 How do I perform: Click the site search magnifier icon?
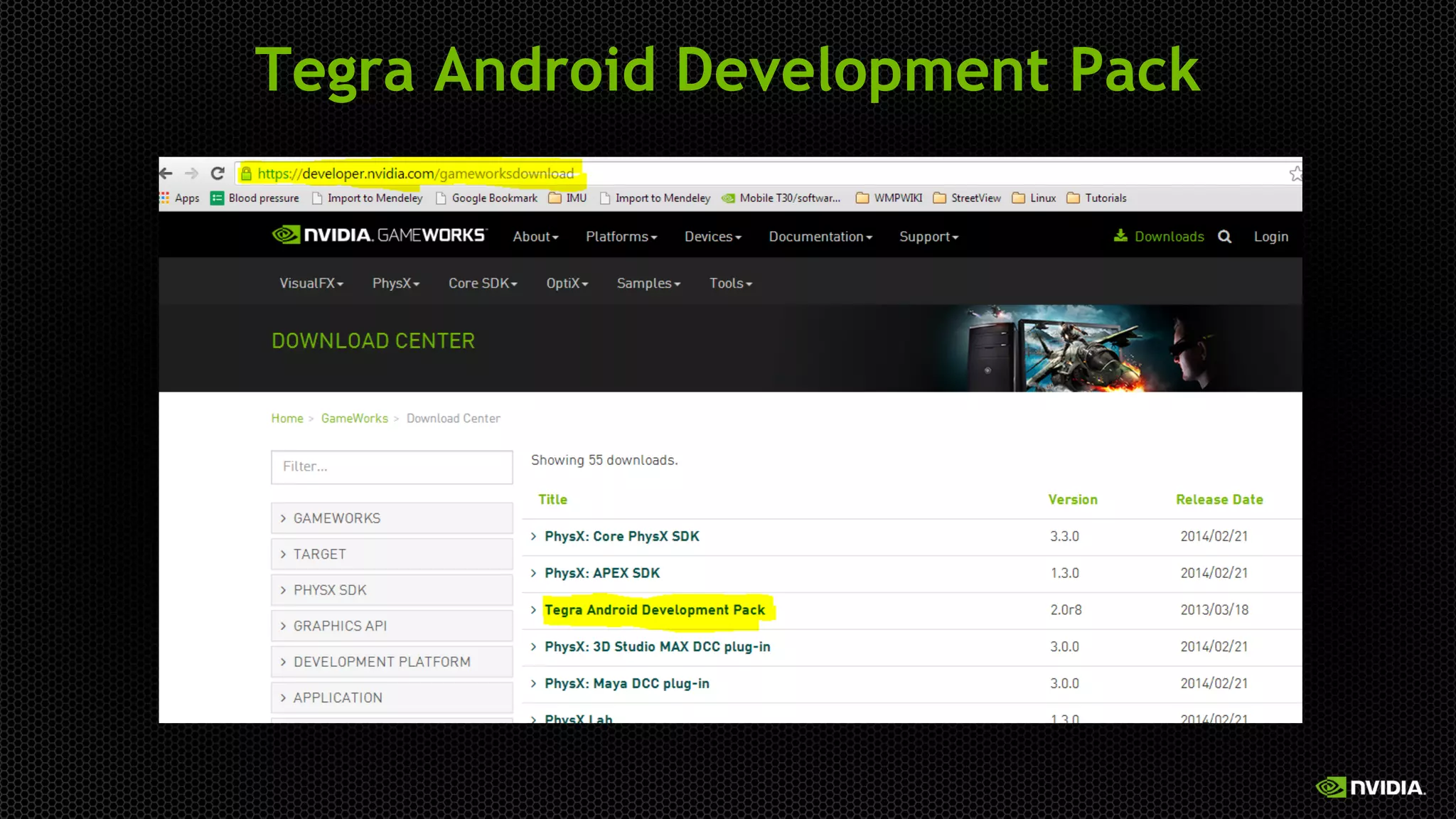click(x=1224, y=237)
